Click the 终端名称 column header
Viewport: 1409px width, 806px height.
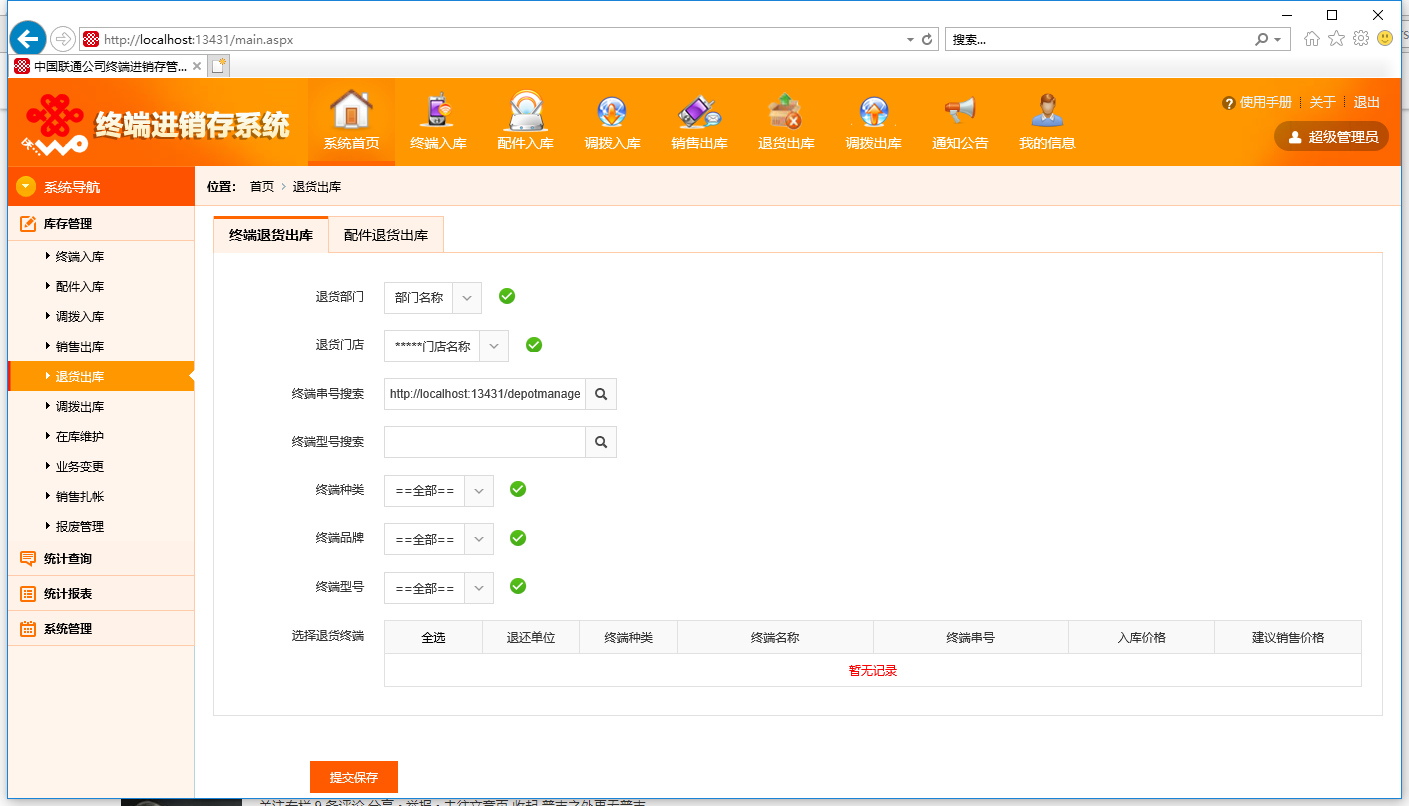[x=775, y=637]
